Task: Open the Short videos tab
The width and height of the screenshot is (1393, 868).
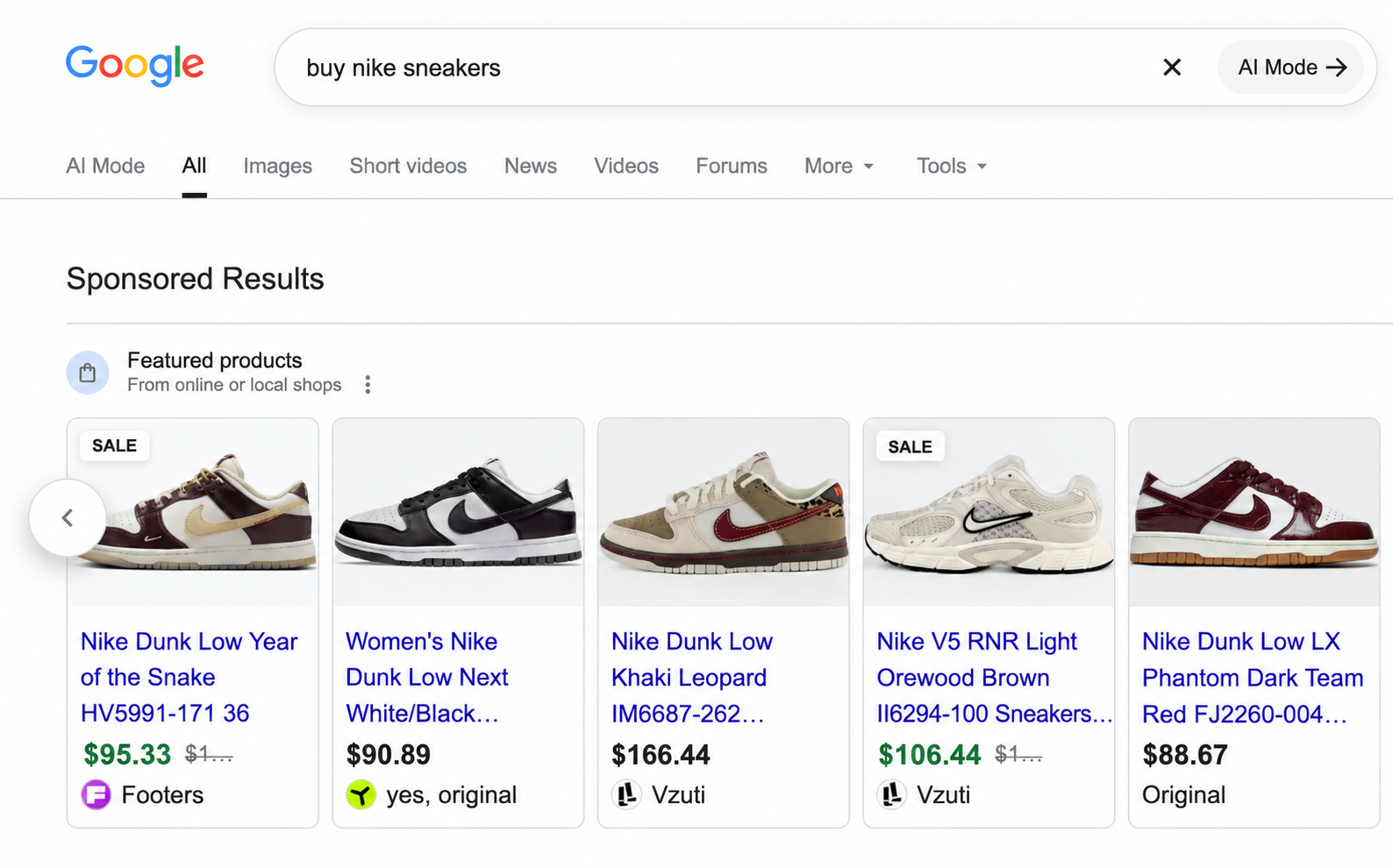Action: 408,166
